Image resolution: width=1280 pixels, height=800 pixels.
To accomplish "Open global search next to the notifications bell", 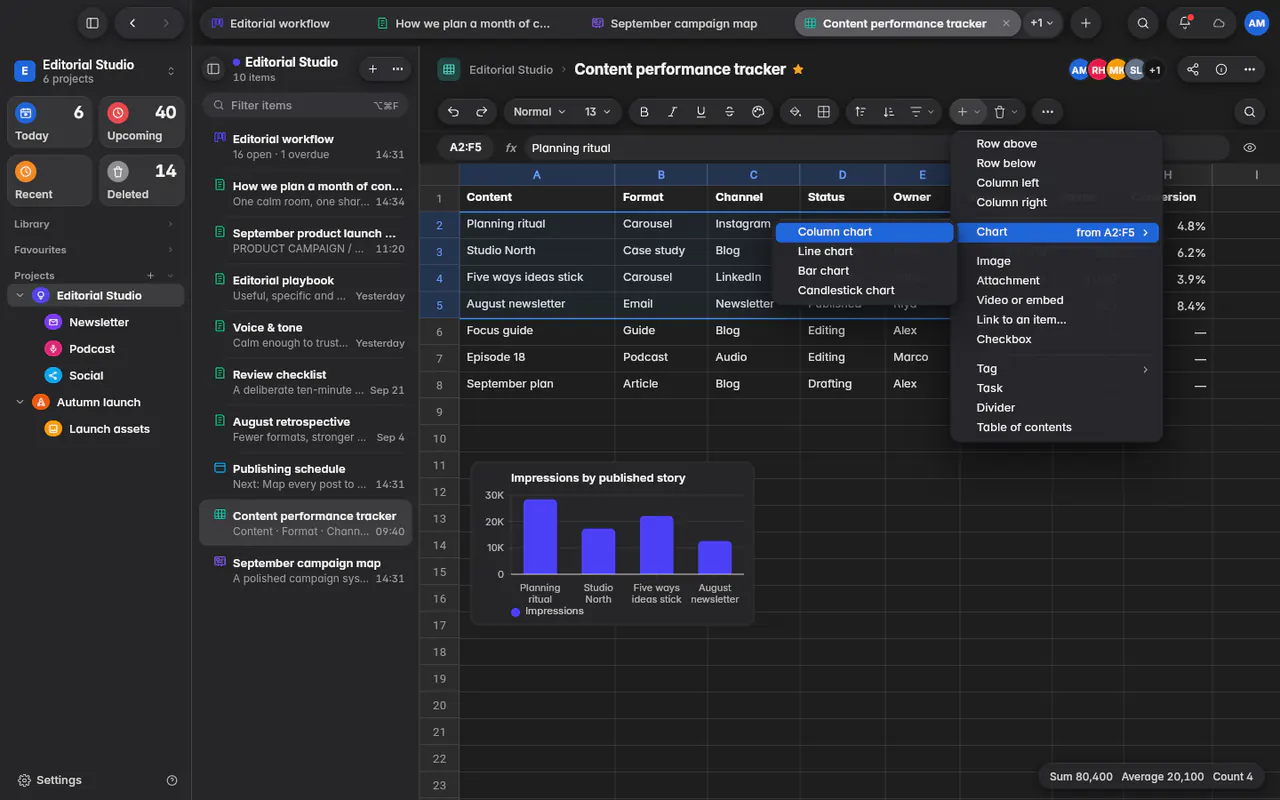I will (1143, 23).
